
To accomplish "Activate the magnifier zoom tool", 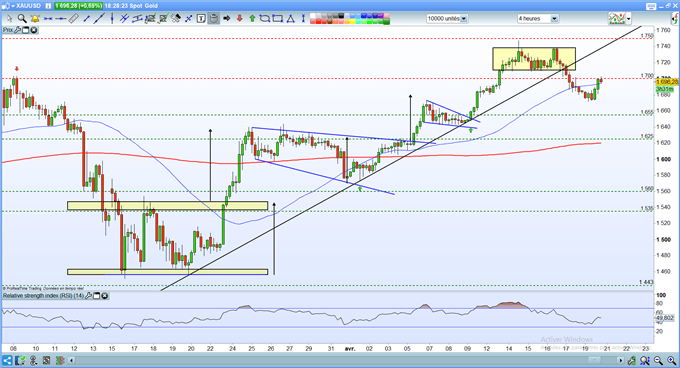I will coord(22,19).
